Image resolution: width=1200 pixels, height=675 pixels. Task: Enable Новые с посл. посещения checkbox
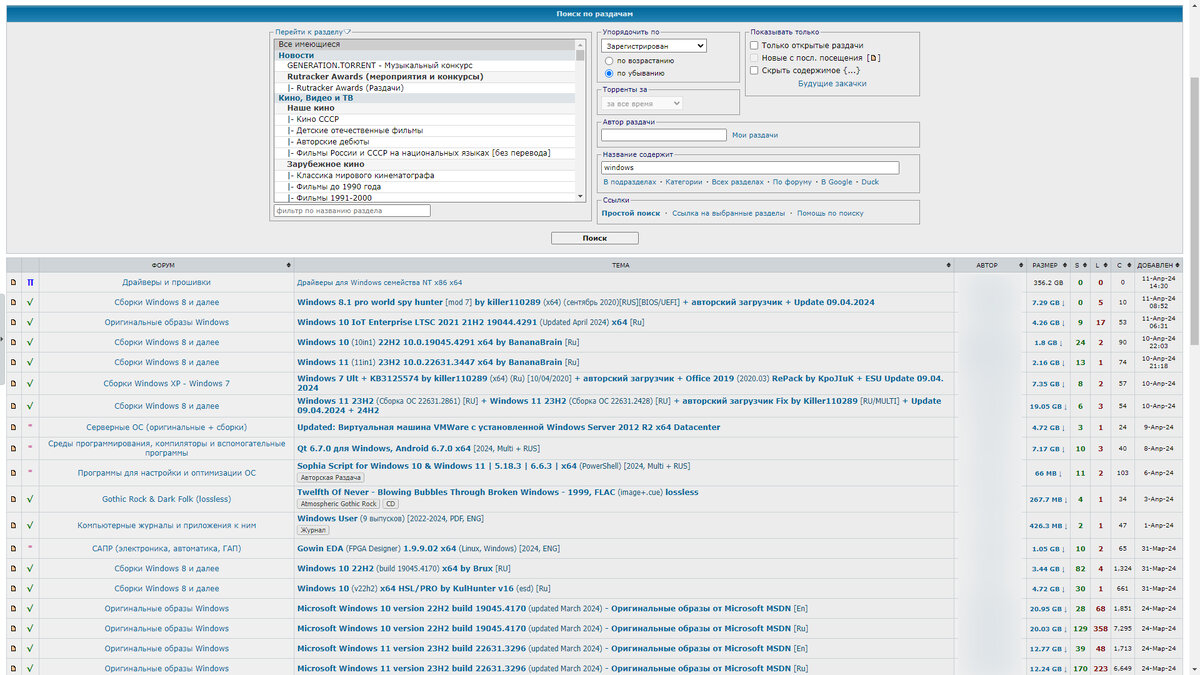(755, 58)
